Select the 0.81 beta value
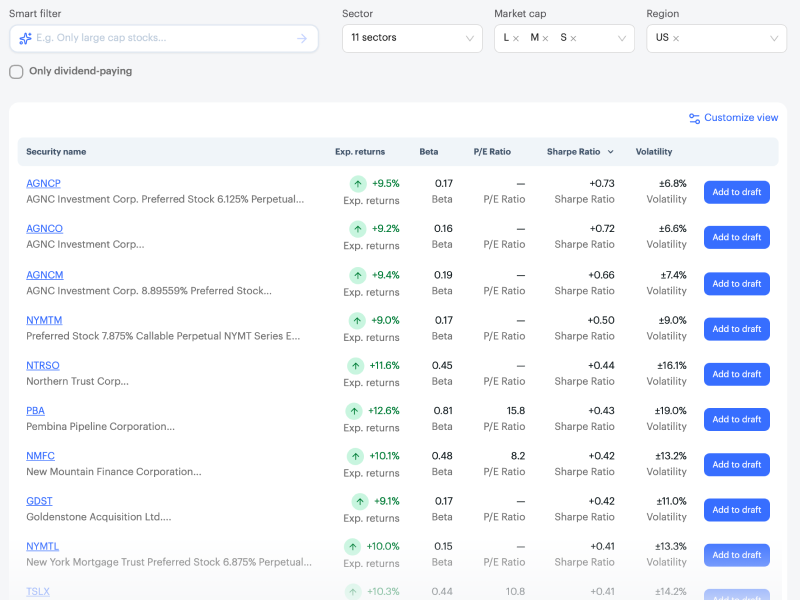 point(443,411)
